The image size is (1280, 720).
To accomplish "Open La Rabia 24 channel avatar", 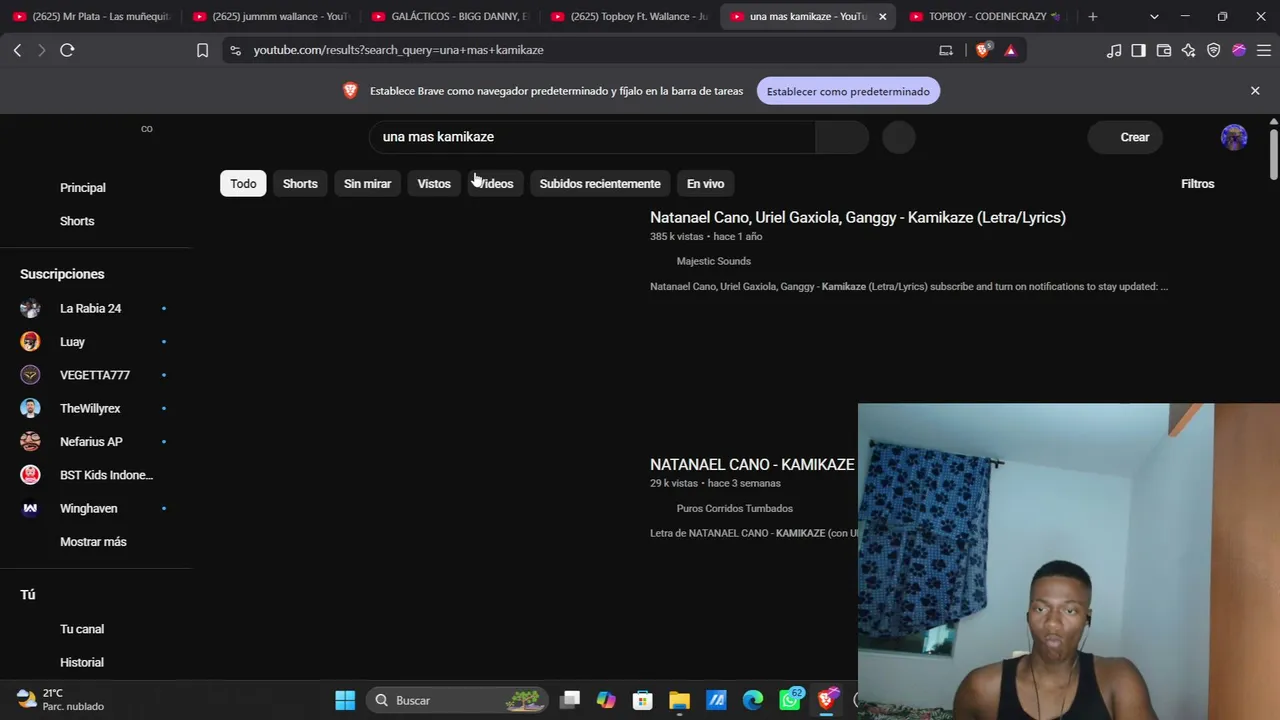I will [30, 308].
